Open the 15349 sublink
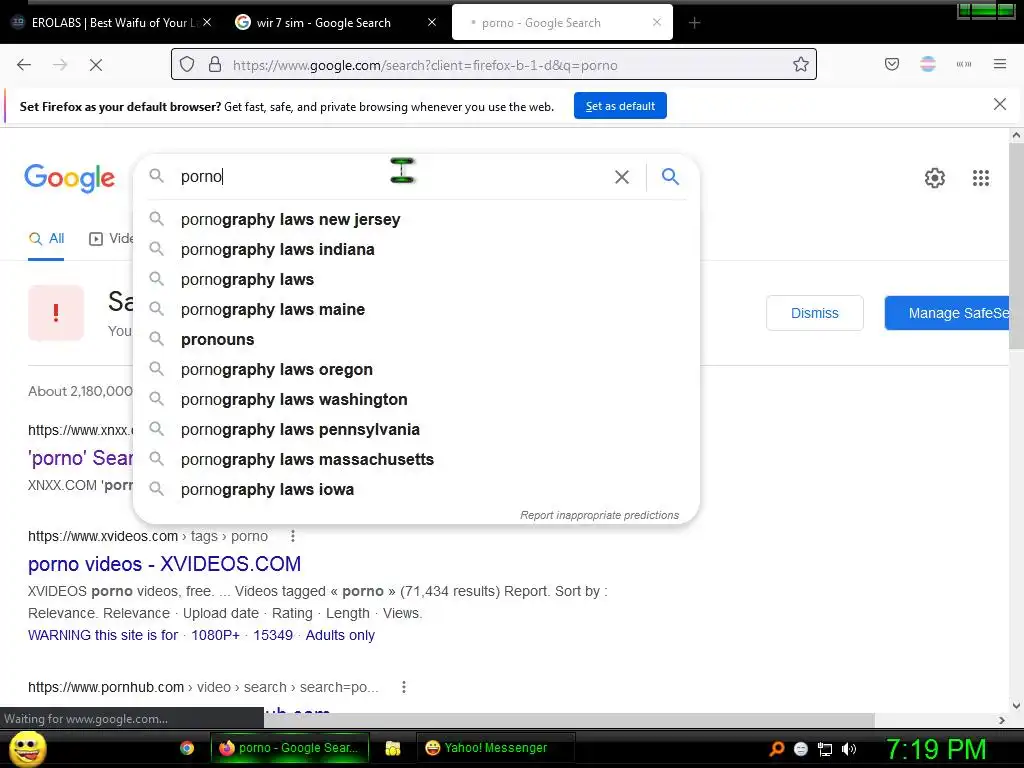This screenshot has width=1024, height=768. (x=273, y=635)
